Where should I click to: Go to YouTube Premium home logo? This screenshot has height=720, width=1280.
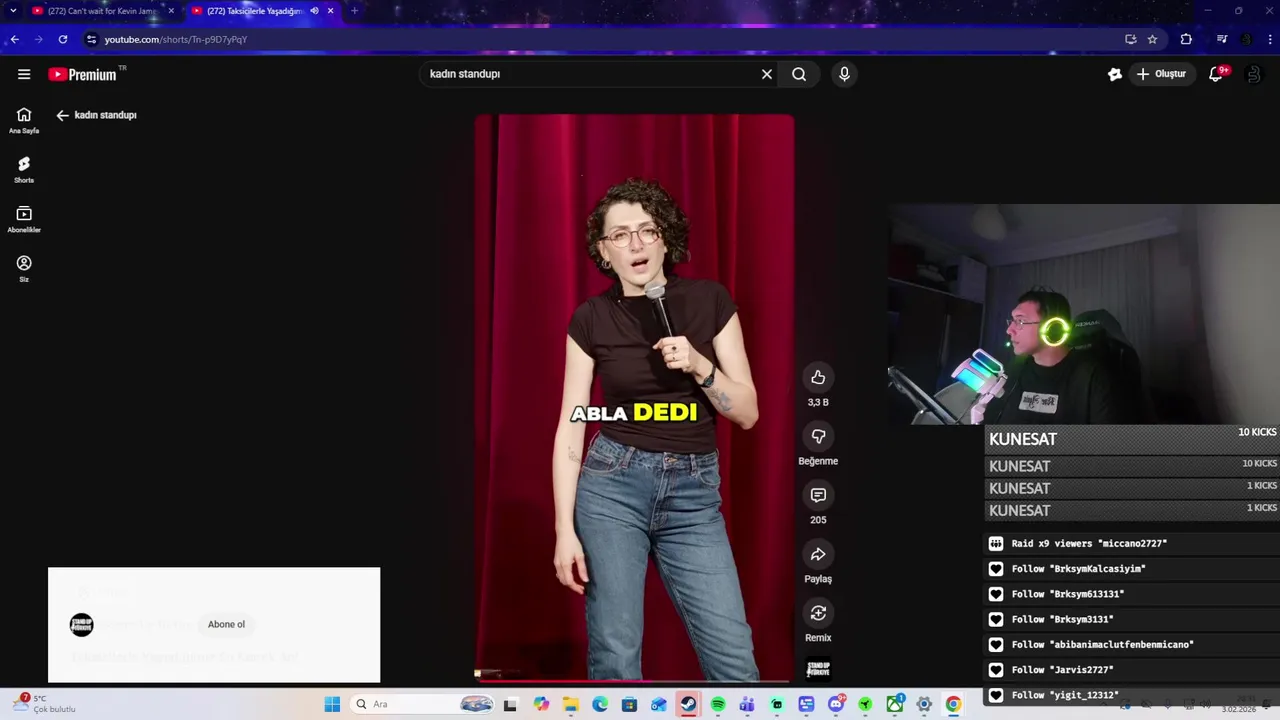coord(82,74)
